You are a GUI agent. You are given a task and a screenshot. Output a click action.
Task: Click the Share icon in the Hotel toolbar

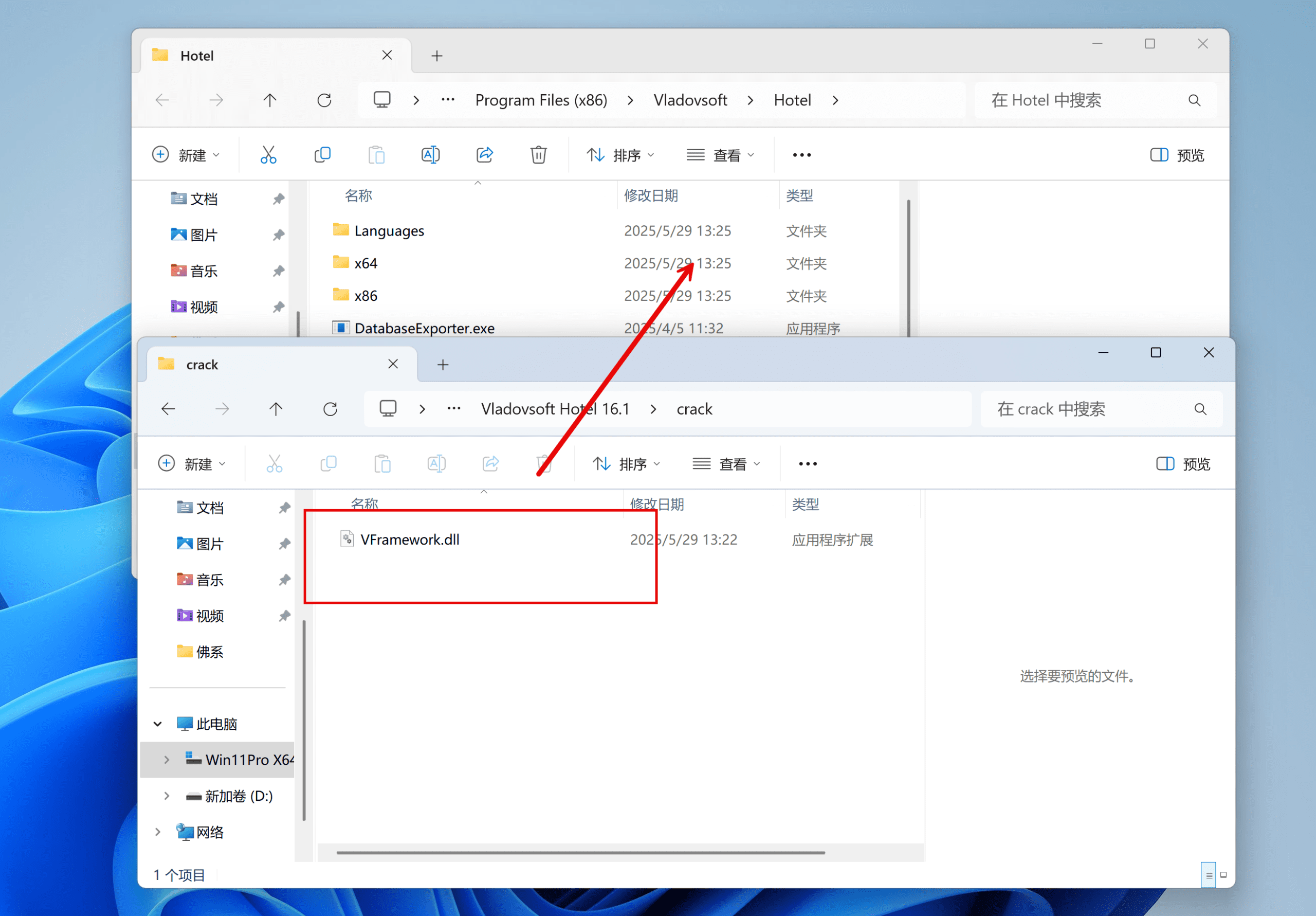[484, 155]
